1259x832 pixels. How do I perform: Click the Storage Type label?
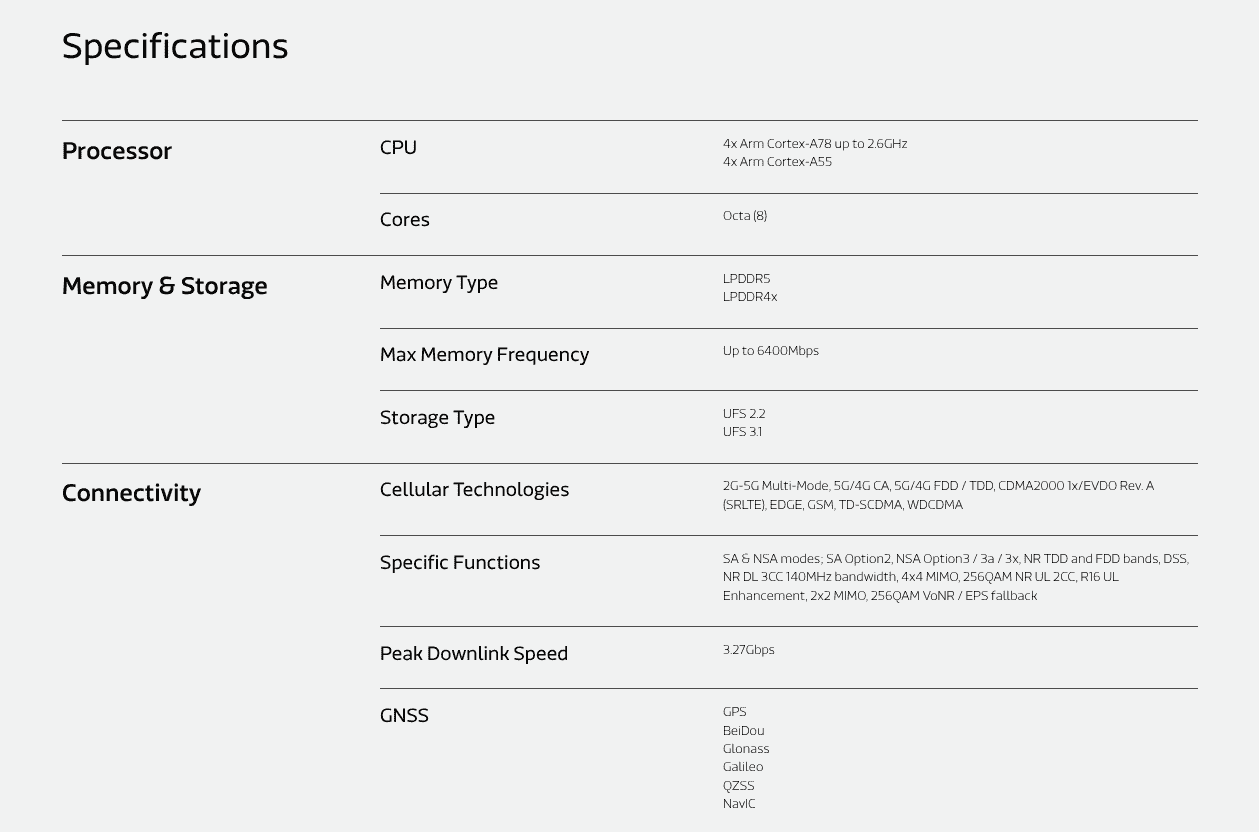pos(437,418)
